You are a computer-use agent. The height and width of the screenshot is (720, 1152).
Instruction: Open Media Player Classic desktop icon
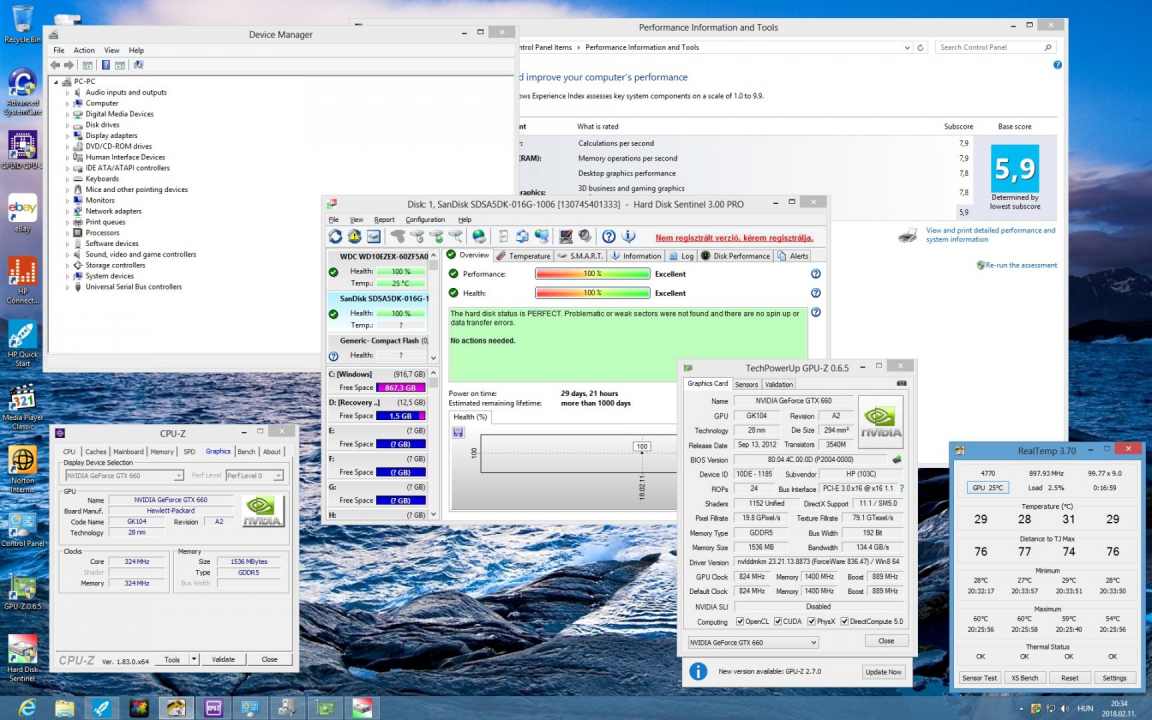(22, 407)
